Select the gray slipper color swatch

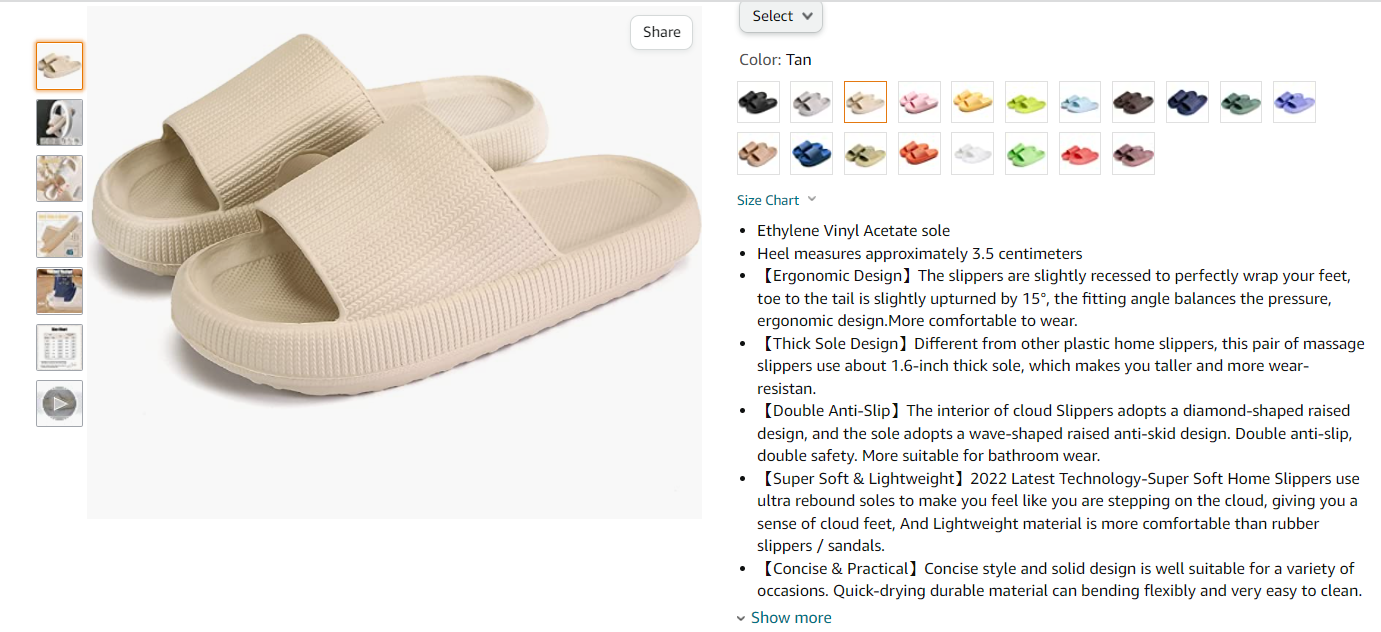pos(811,102)
